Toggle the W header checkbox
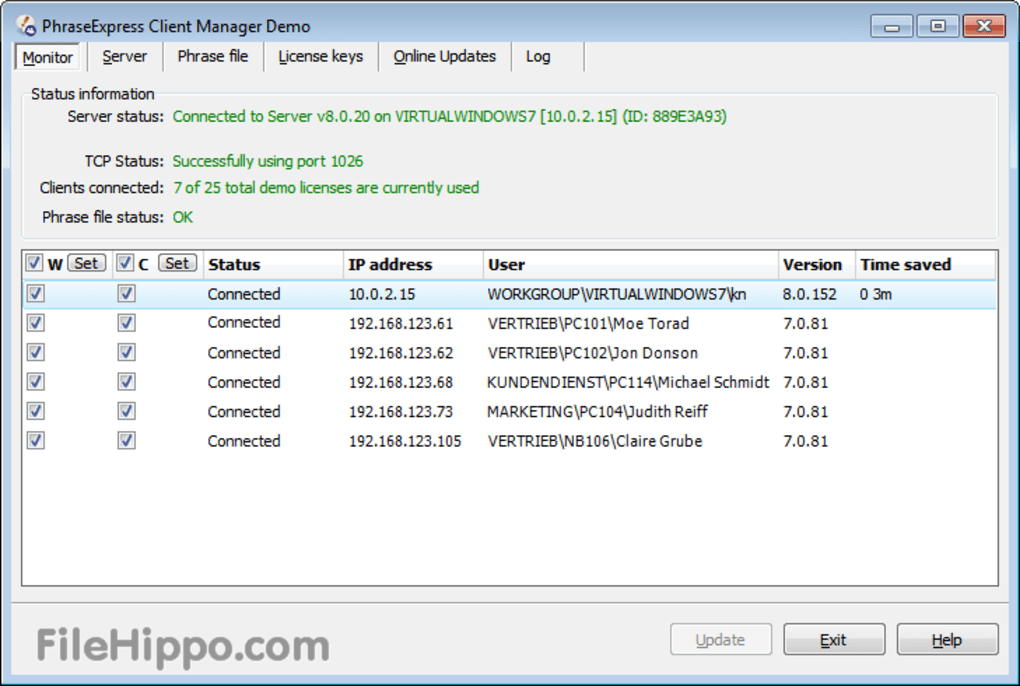Screen dimensions: 1020x686 (34, 263)
